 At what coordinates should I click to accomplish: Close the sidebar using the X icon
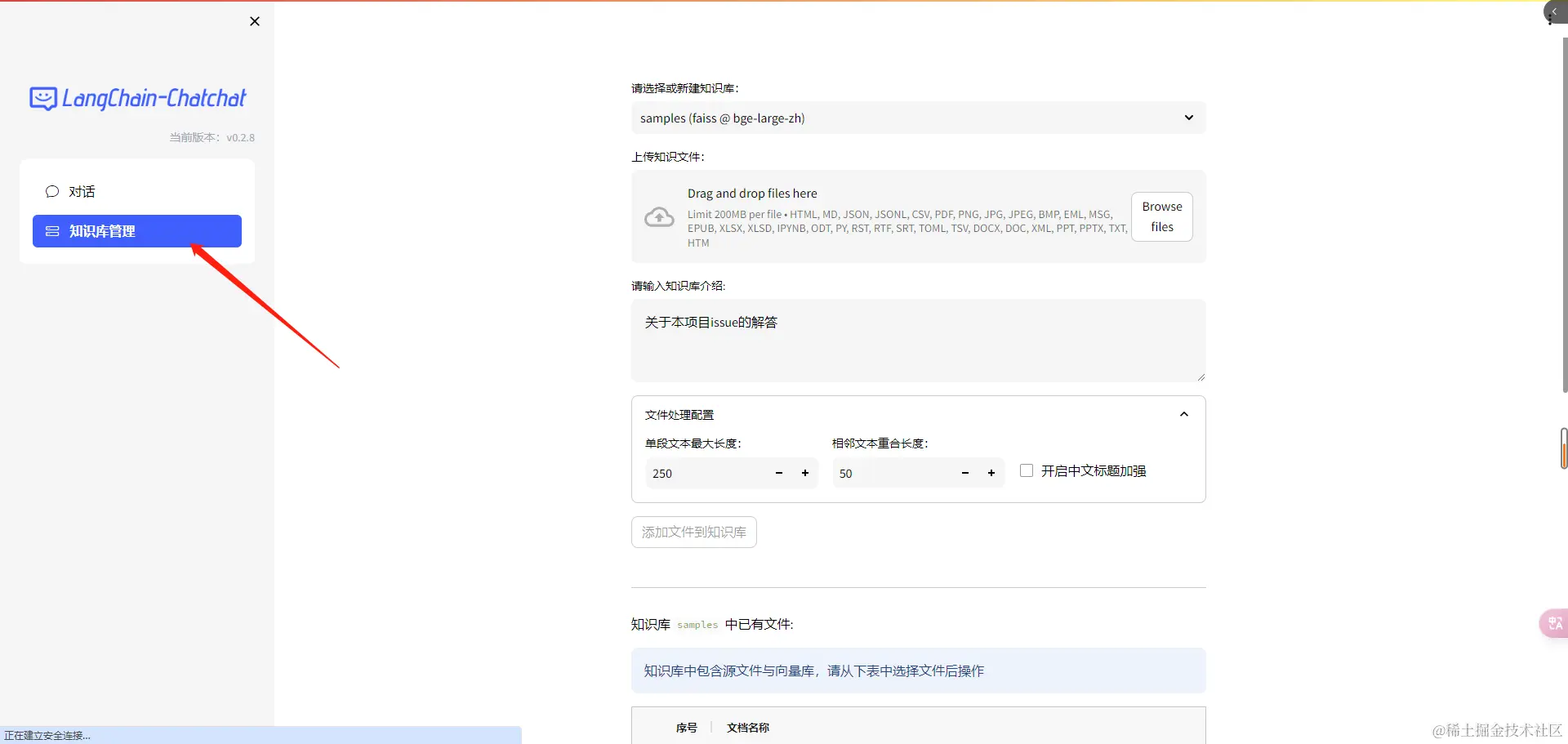tap(254, 21)
